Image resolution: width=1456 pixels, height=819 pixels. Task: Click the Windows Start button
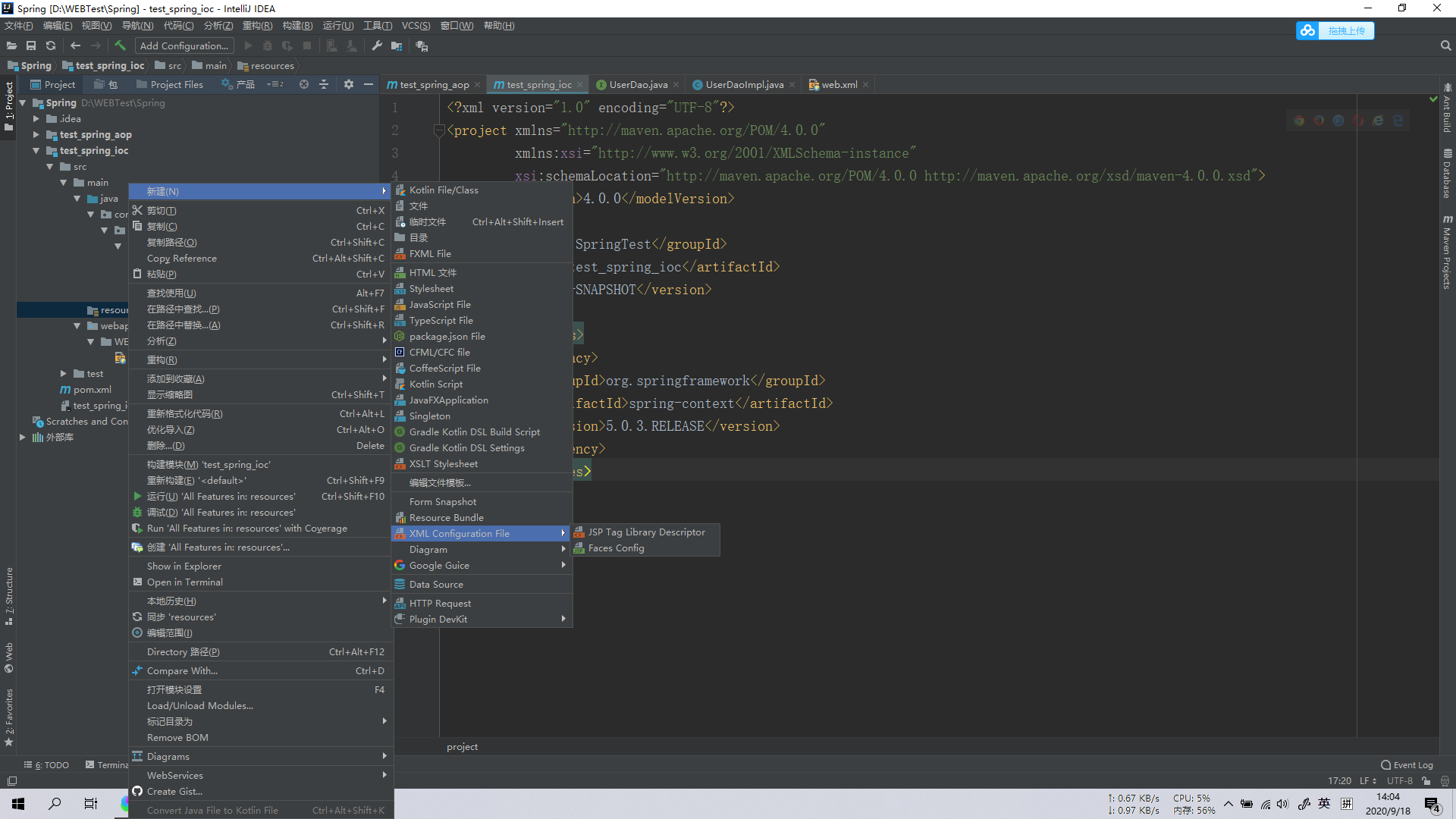pyautogui.click(x=18, y=804)
